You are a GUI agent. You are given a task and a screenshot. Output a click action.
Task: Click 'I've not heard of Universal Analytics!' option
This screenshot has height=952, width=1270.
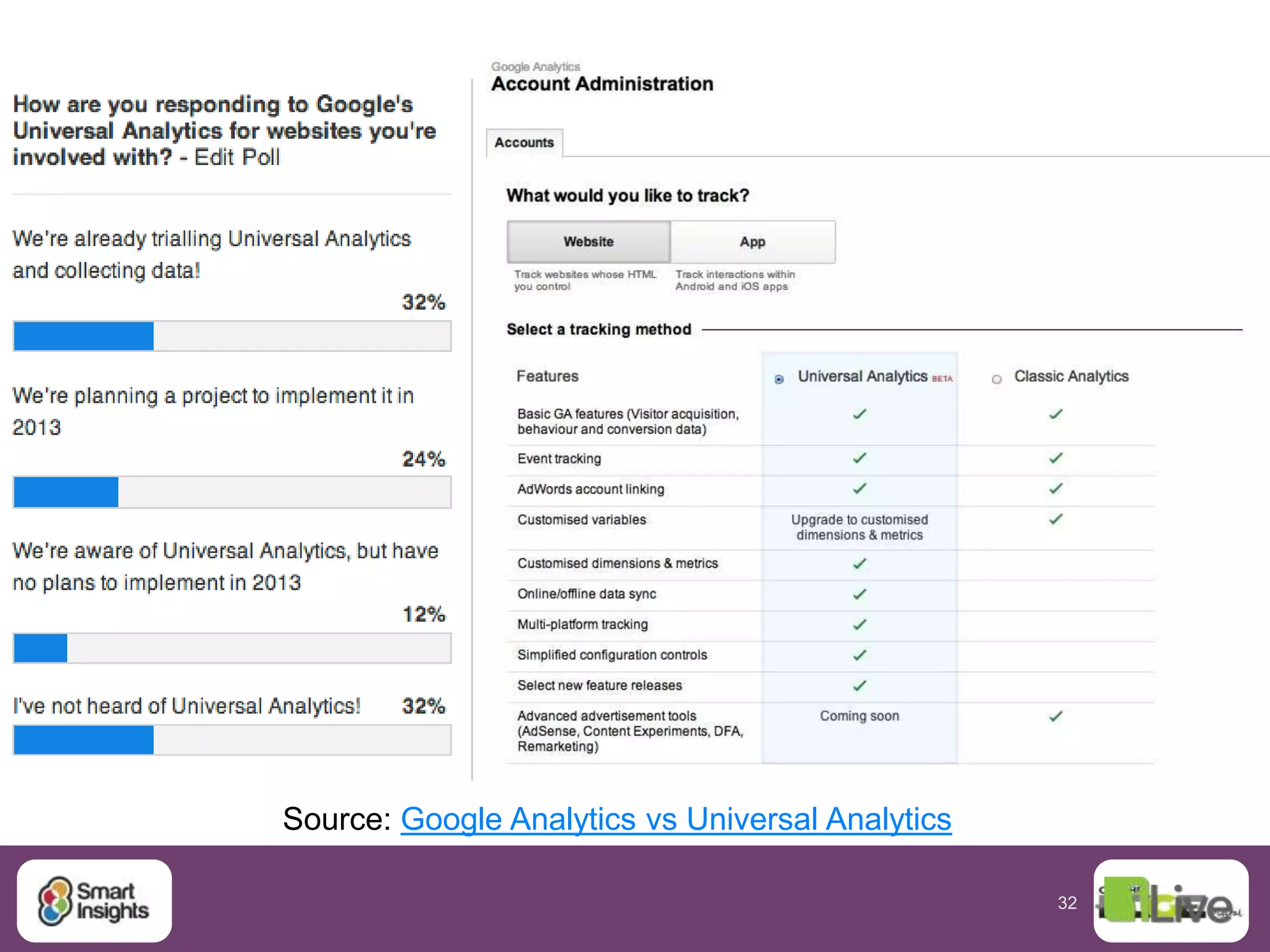(x=187, y=706)
